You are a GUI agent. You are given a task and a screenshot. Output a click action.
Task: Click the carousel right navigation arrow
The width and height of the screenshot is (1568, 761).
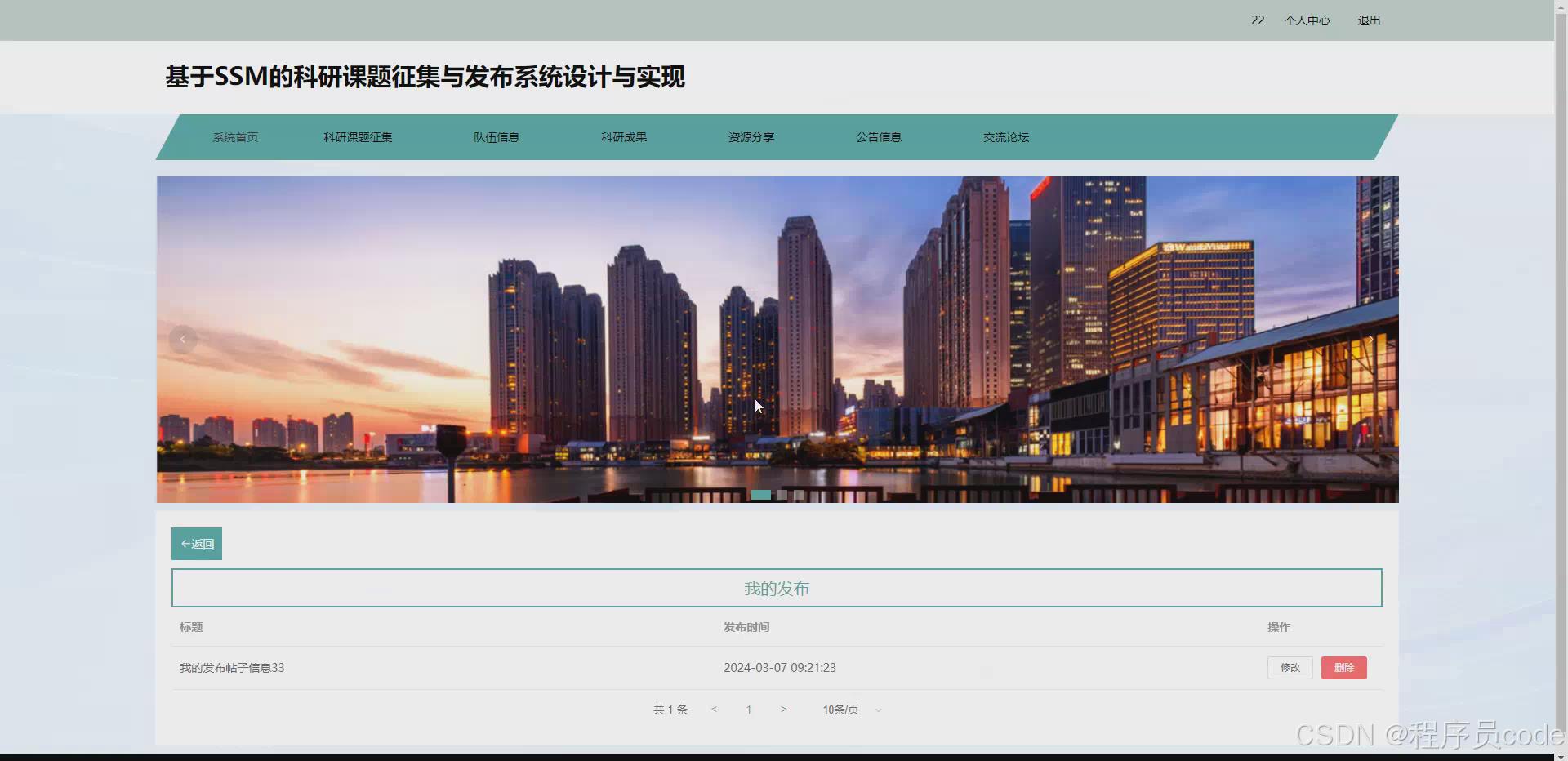click(x=1369, y=339)
